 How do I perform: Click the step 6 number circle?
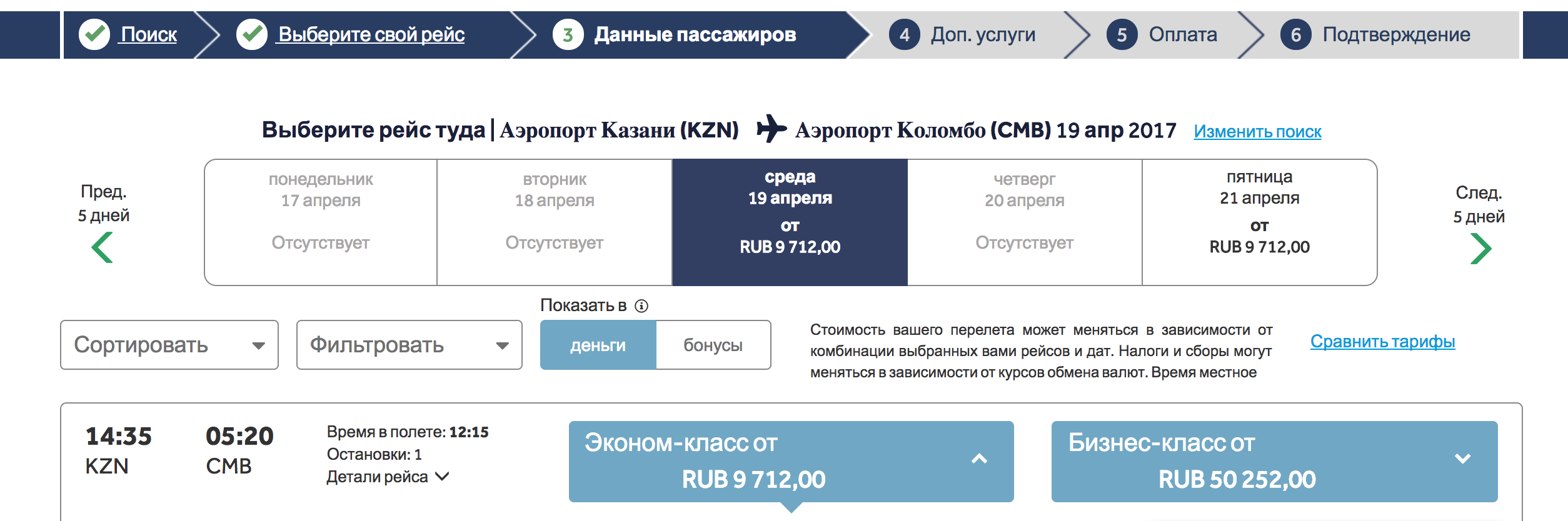[x=1295, y=34]
